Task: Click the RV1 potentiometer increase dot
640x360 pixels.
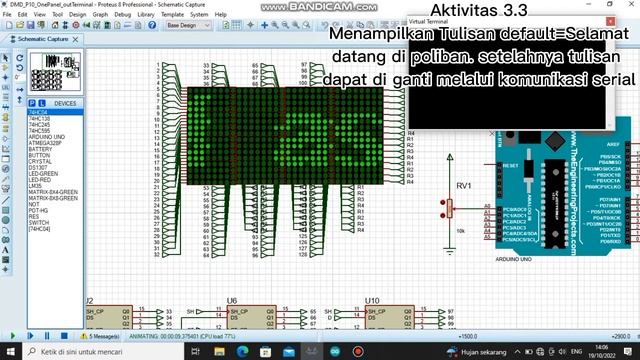Action: pyautogui.click(x=442, y=202)
